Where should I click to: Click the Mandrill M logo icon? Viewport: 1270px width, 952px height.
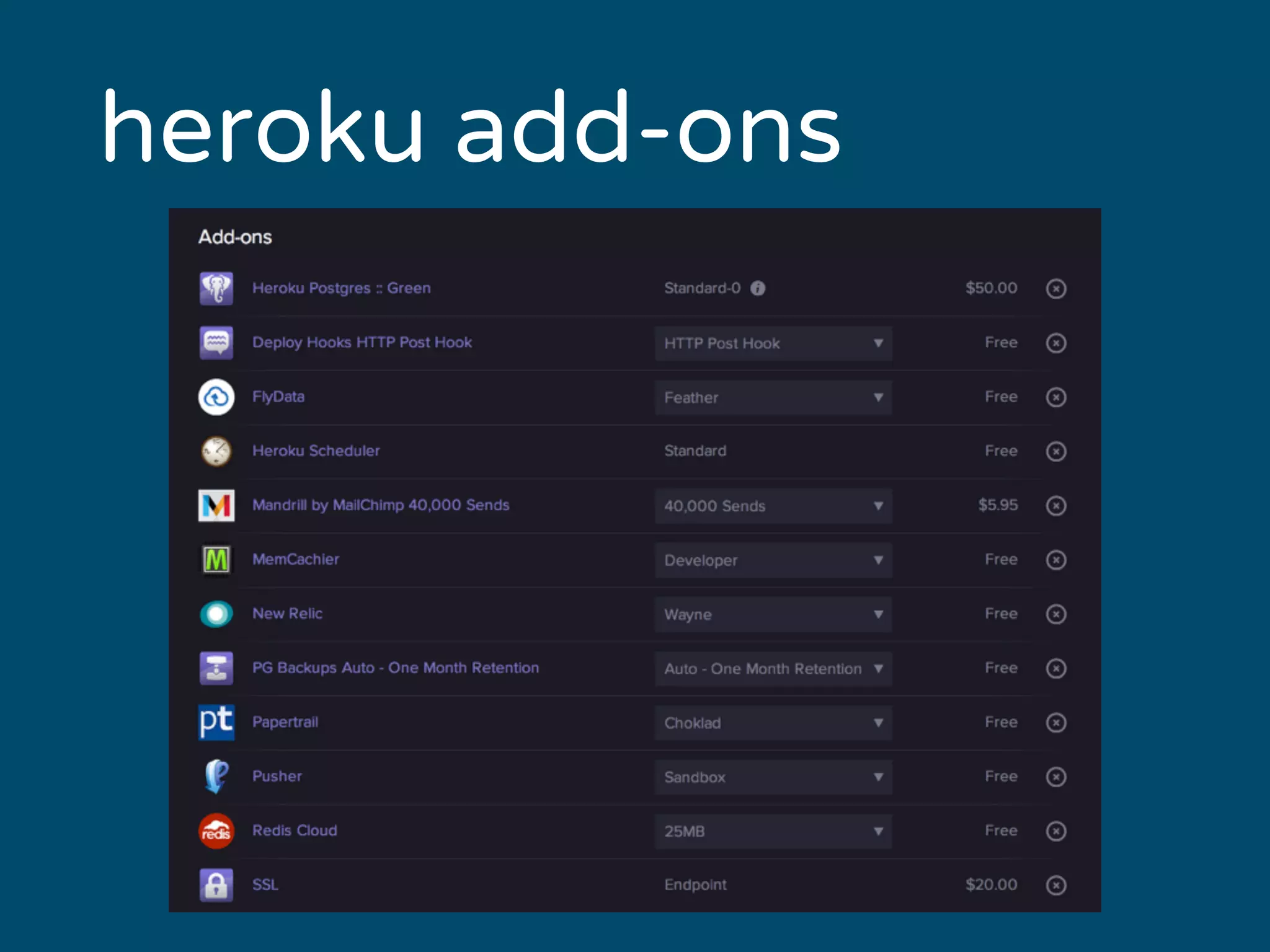pos(216,505)
